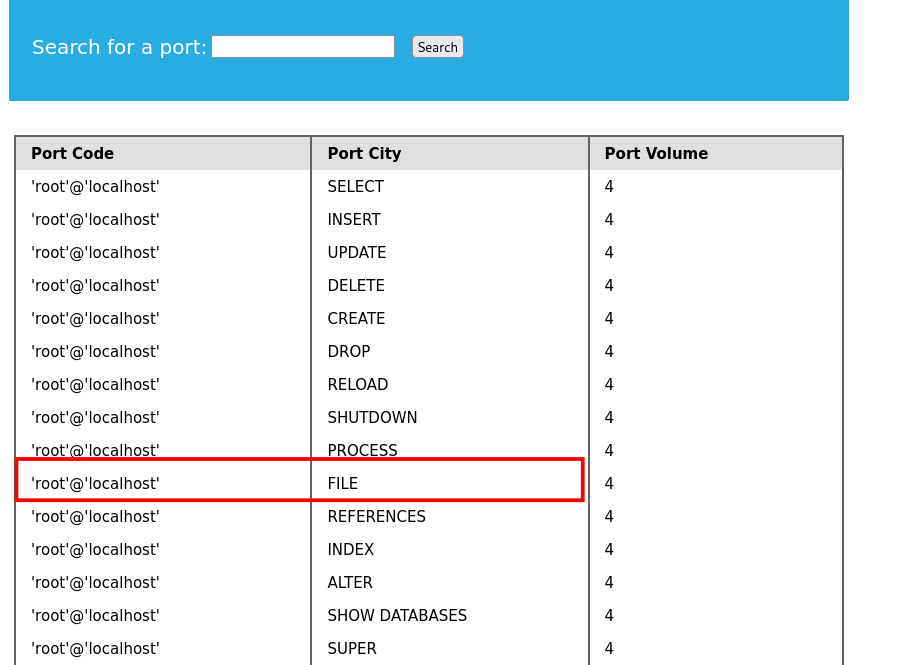This screenshot has width=901, height=665.
Task: Click the SHUTDOWN cell in table
Action: tap(372, 418)
